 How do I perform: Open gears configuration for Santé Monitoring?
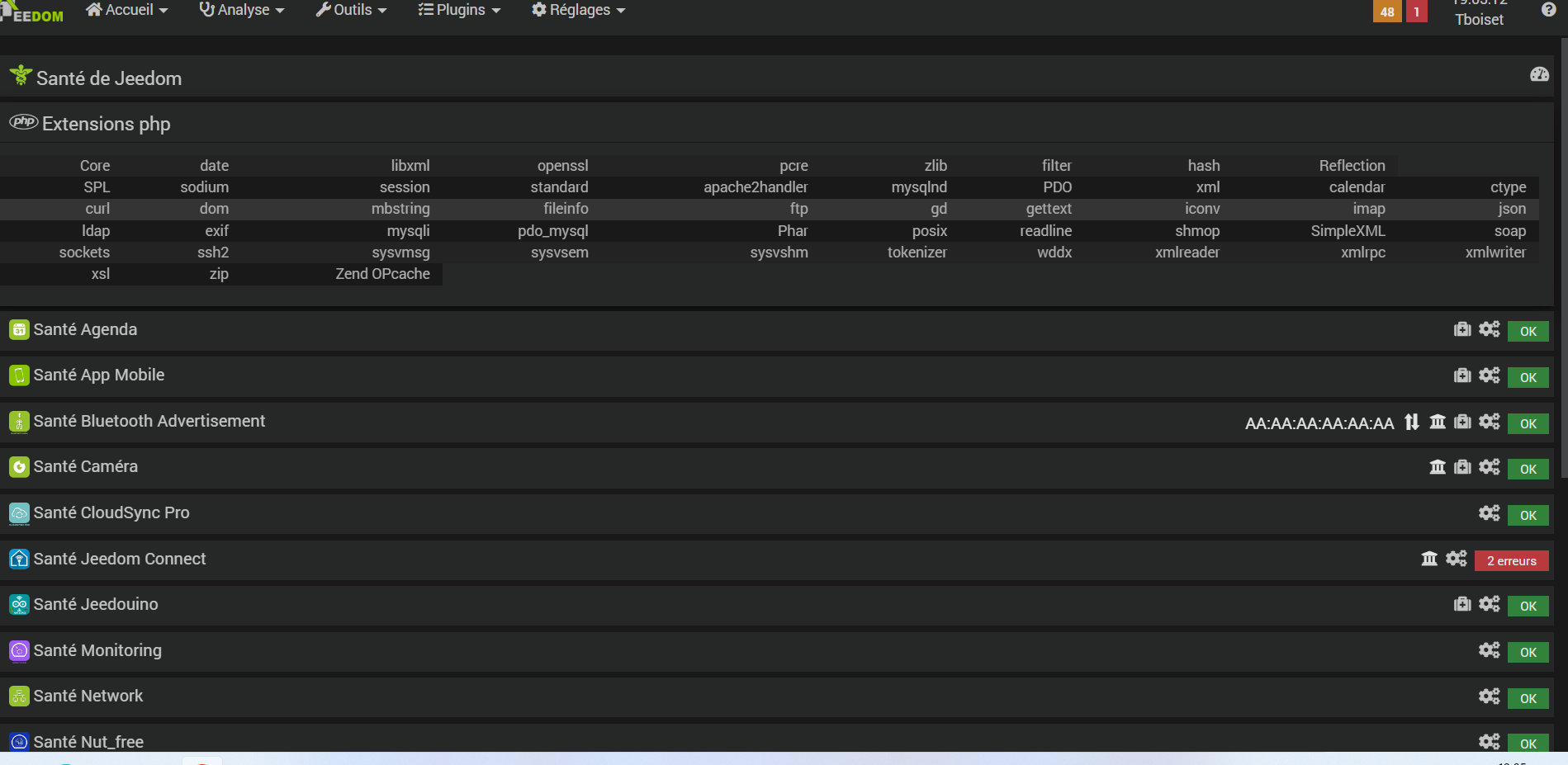(1489, 650)
